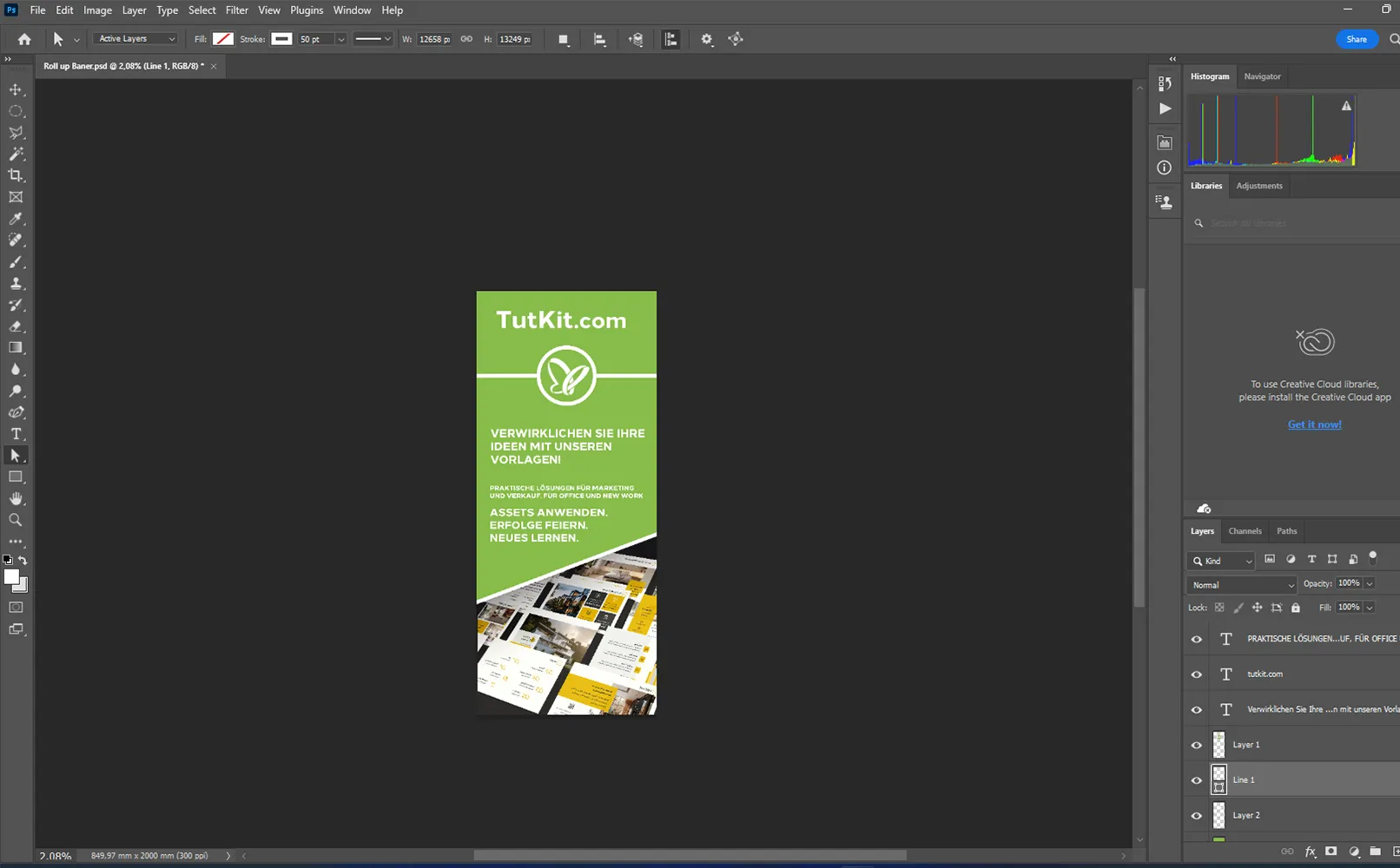The width and height of the screenshot is (1400, 868).
Task: Click the Home button in options bar
Action: [x=24, y=39]
